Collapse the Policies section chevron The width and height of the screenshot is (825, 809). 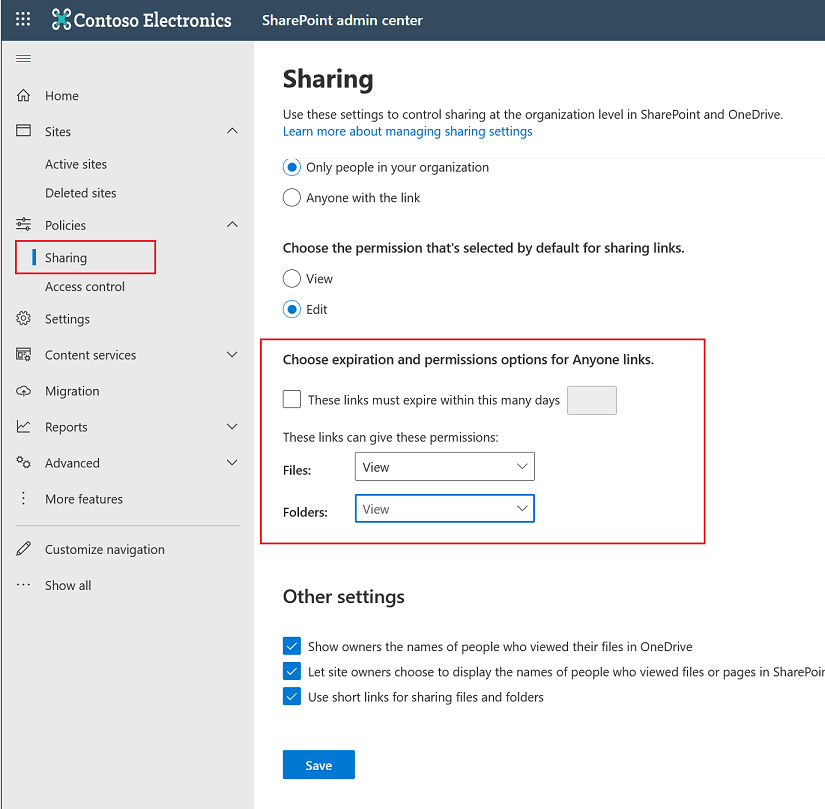tap(232, 224)
